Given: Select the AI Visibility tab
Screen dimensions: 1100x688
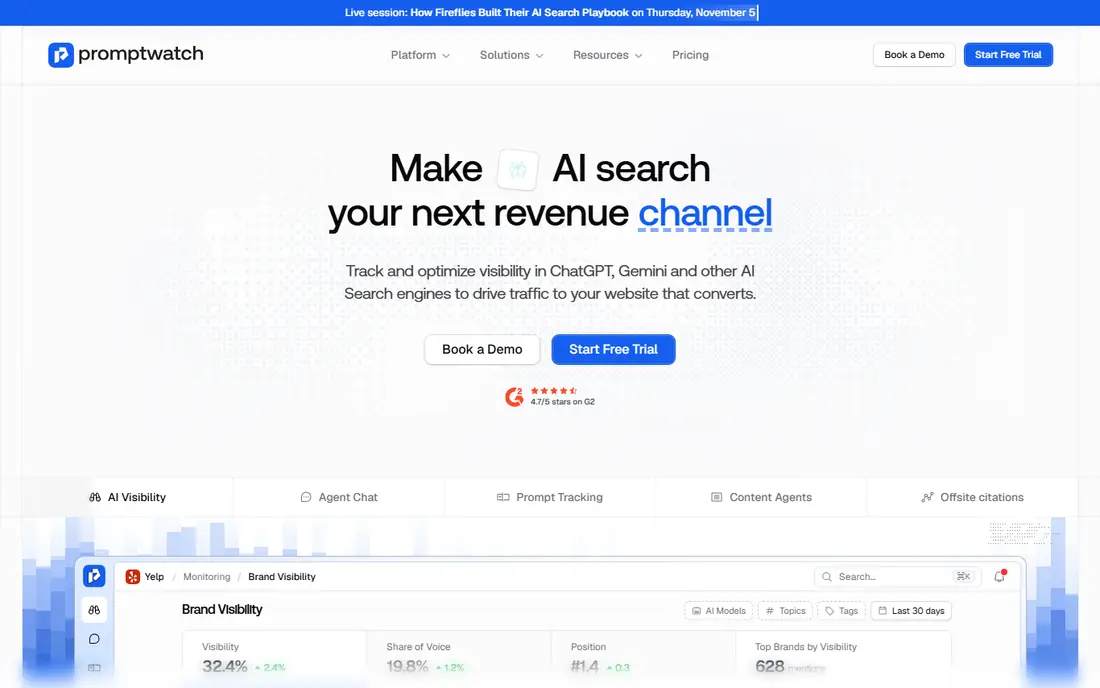Looking at the screenshot, I should (127, 497).
